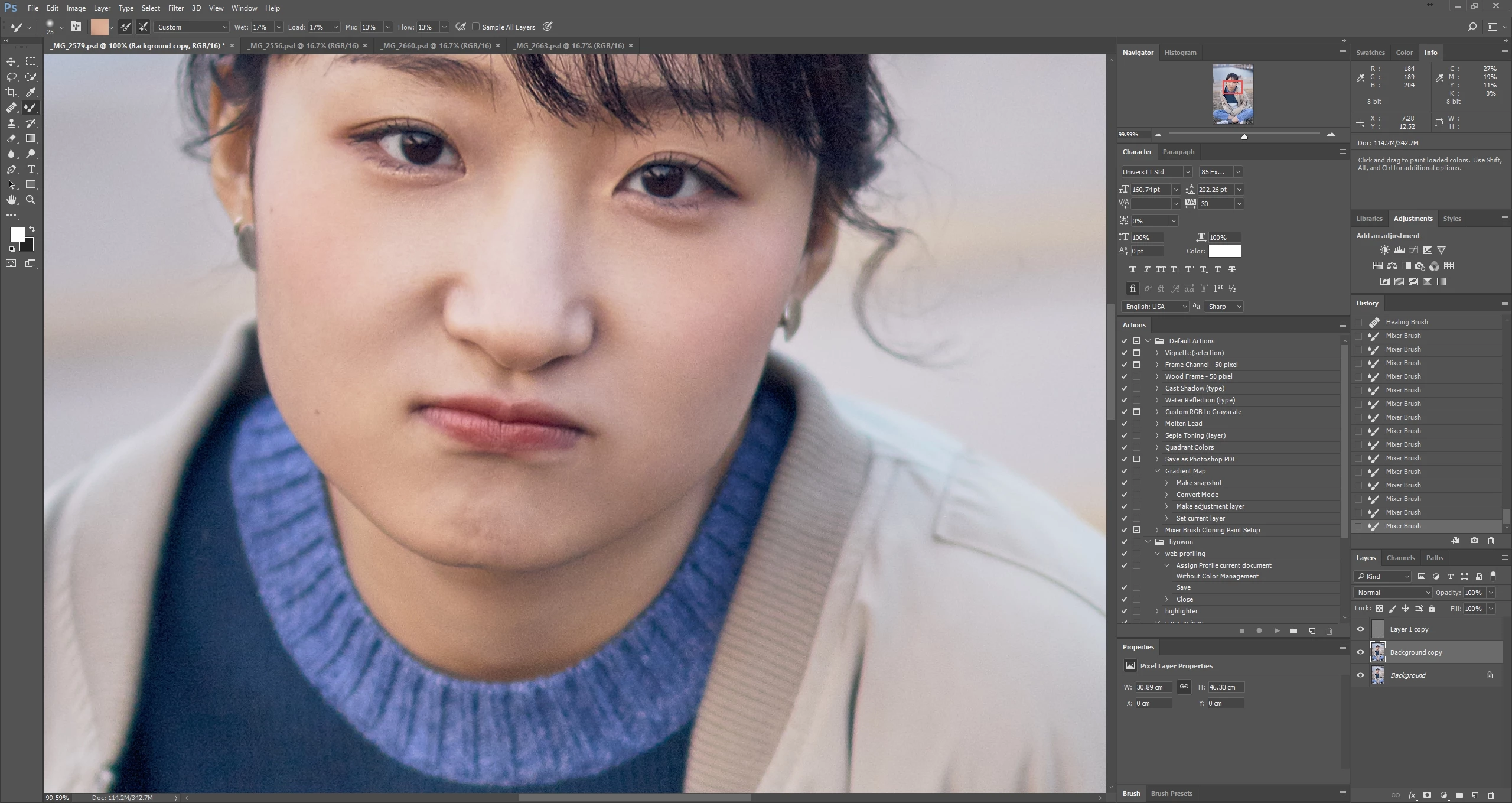Enable Sample All Layers checkbox

click(x=476, y=27)
